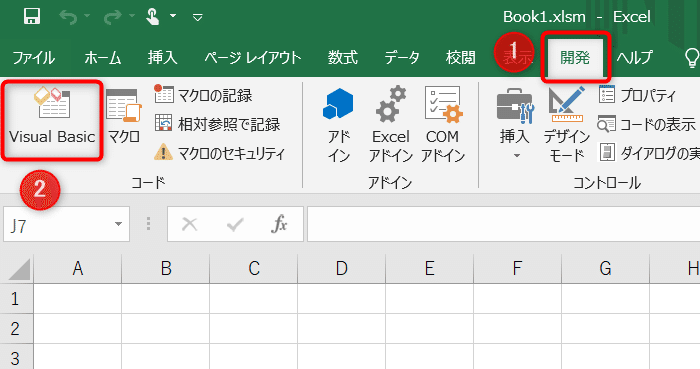Open the Touch/Mouse mode dropdown arrow
The image size is (700, 369).
[x=173, y=17]
